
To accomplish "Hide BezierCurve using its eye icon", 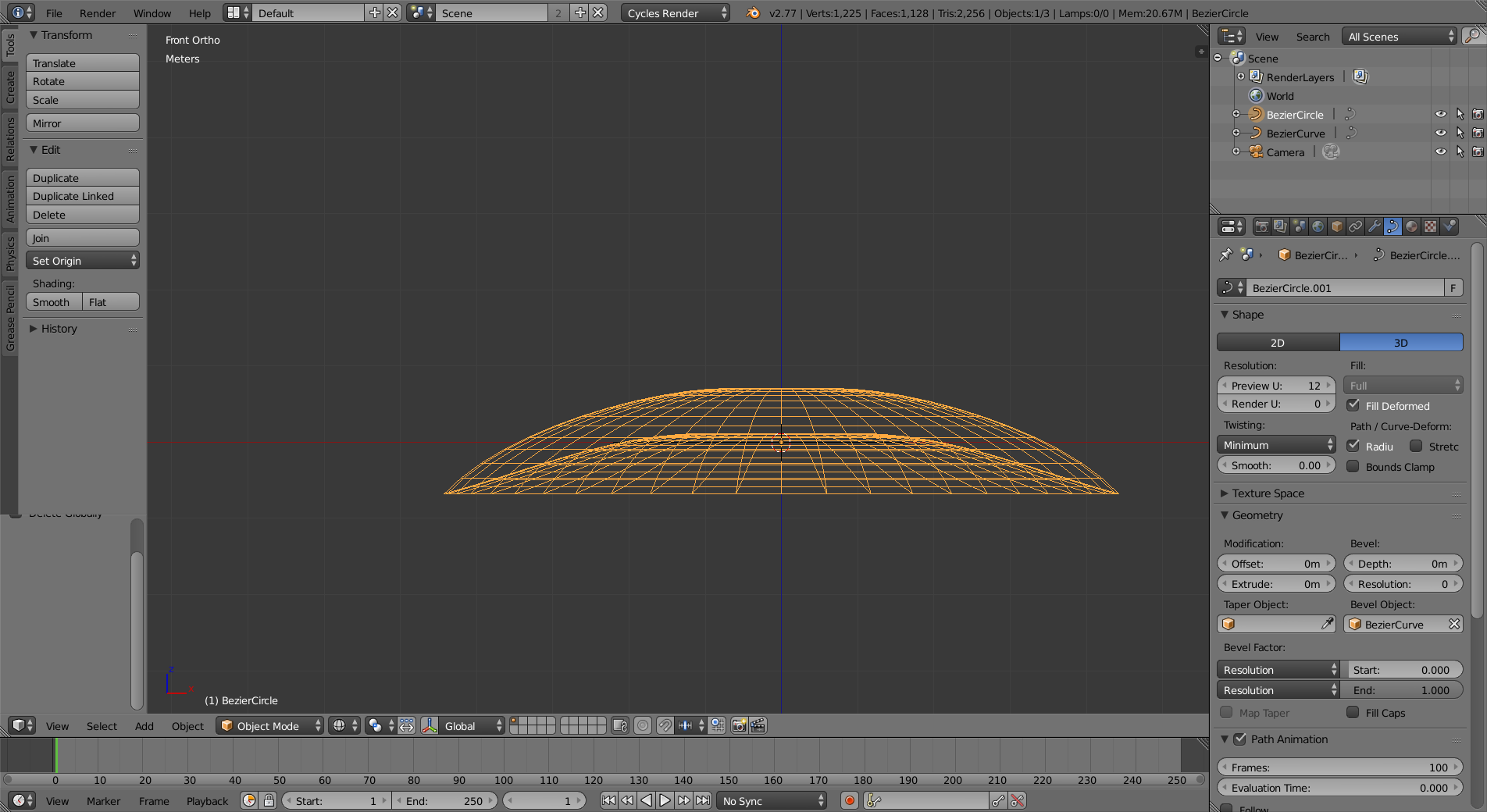I will tap(1441, 133).
